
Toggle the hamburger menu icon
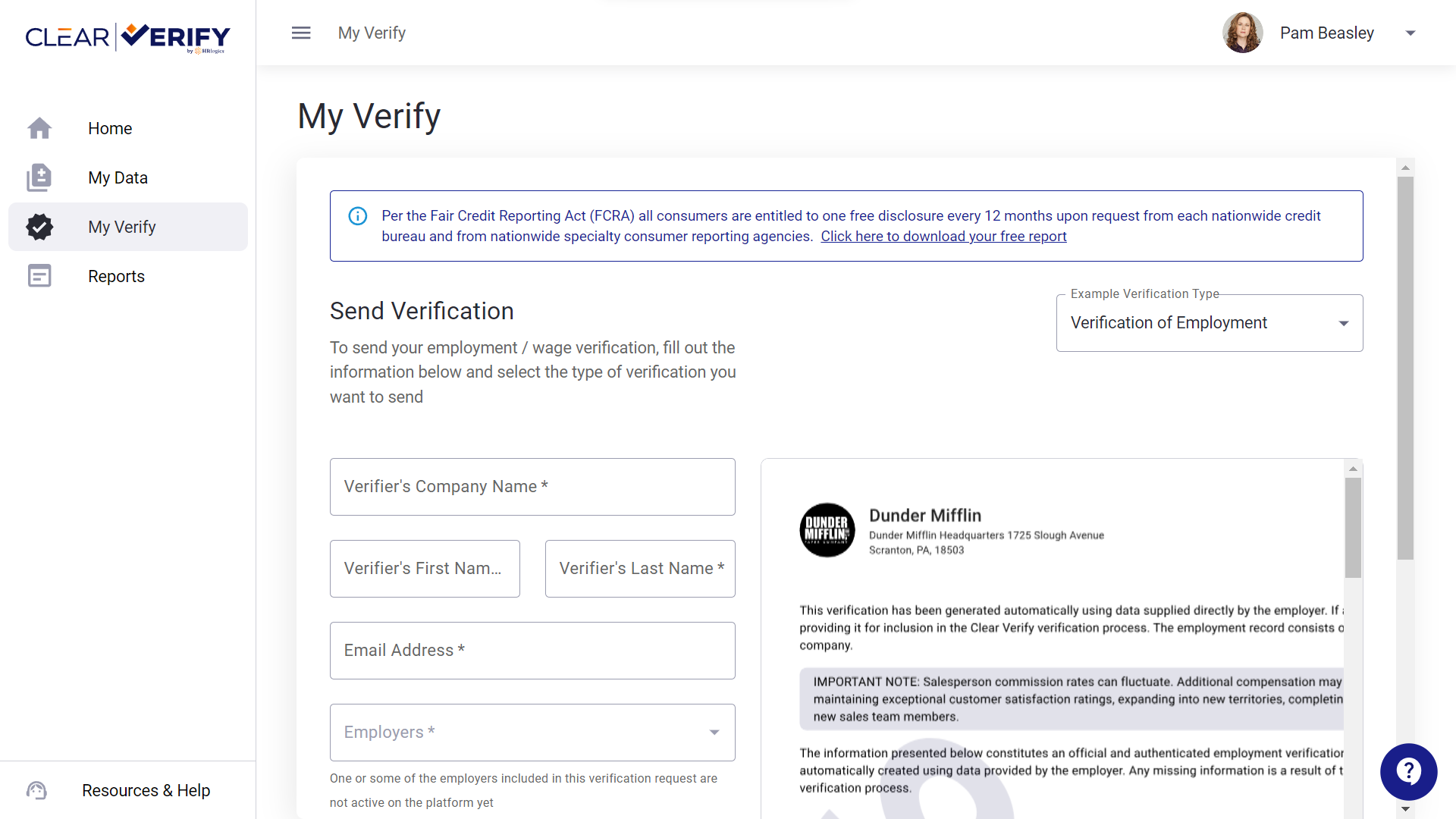[x=301, y=33]
